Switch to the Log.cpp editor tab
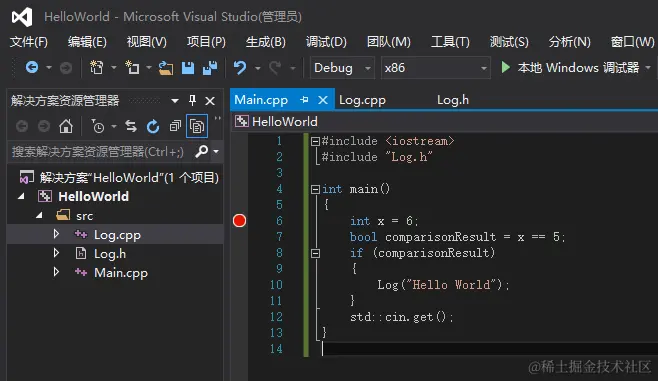 (362, 100)
